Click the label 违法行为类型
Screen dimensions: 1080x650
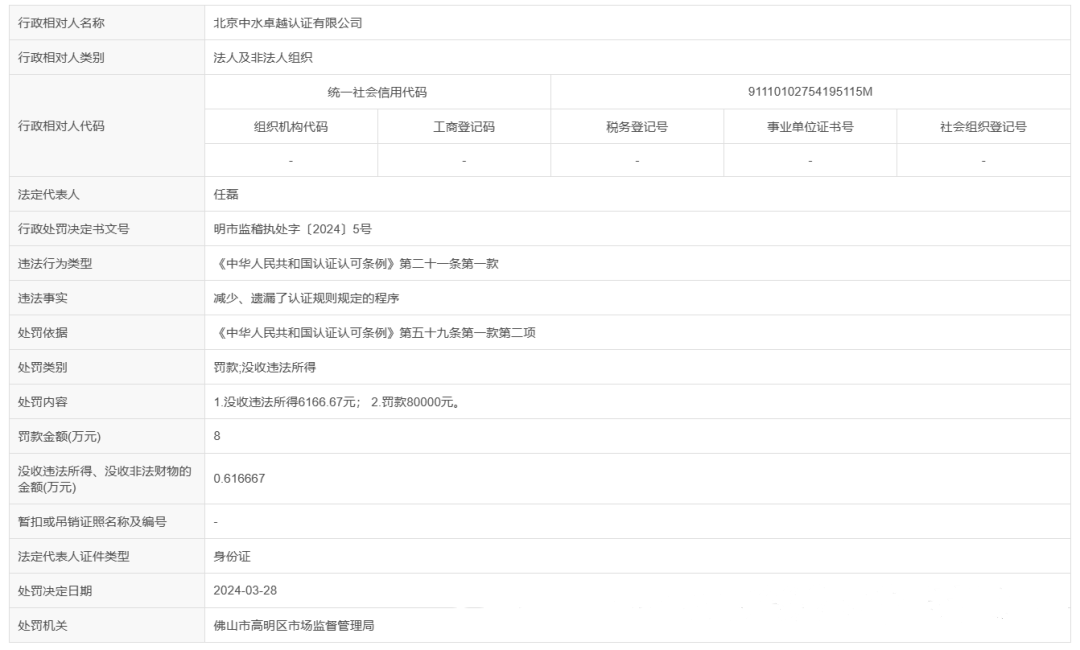coord(55,263)
